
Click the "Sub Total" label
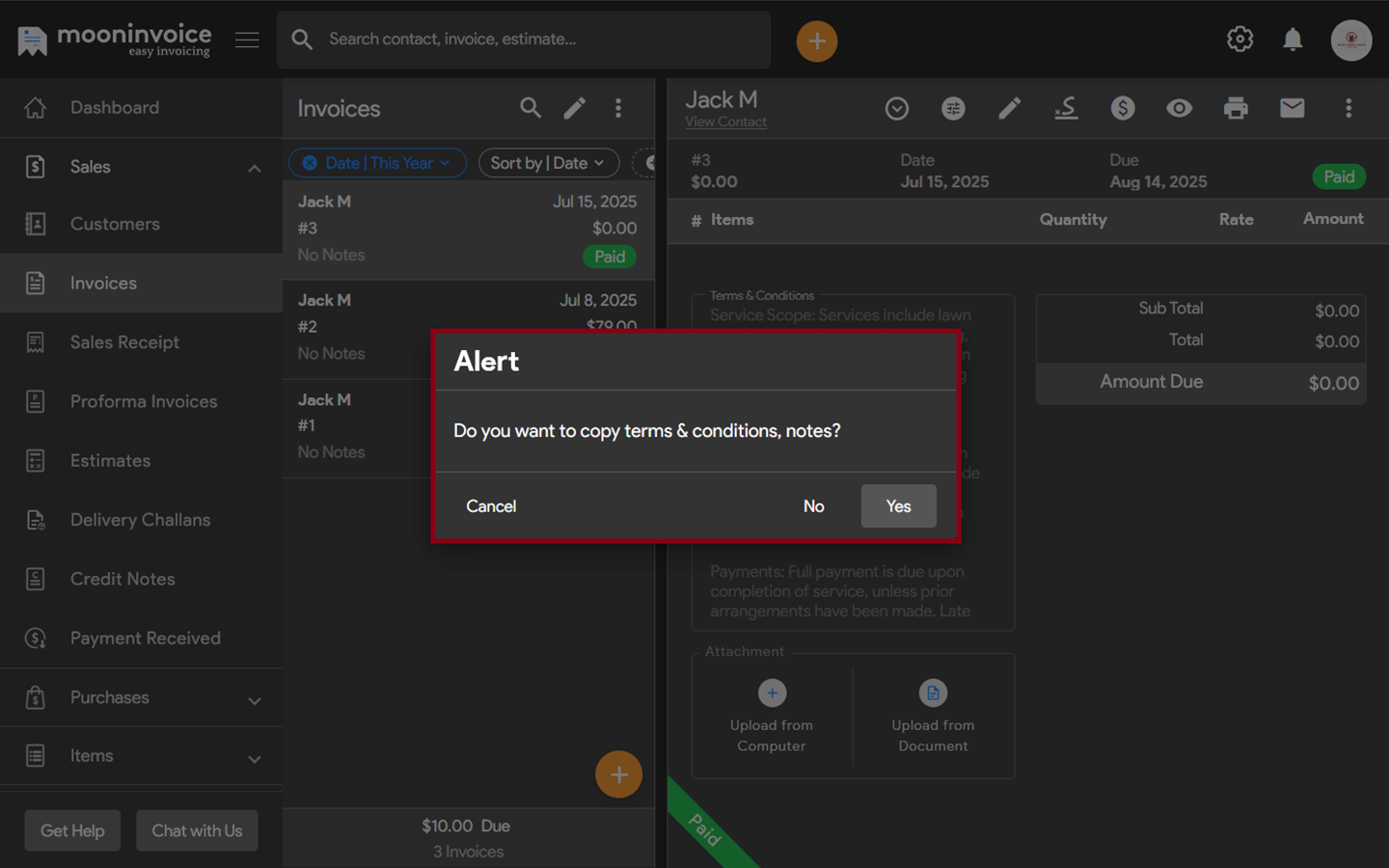click(x=1171, y=309)
